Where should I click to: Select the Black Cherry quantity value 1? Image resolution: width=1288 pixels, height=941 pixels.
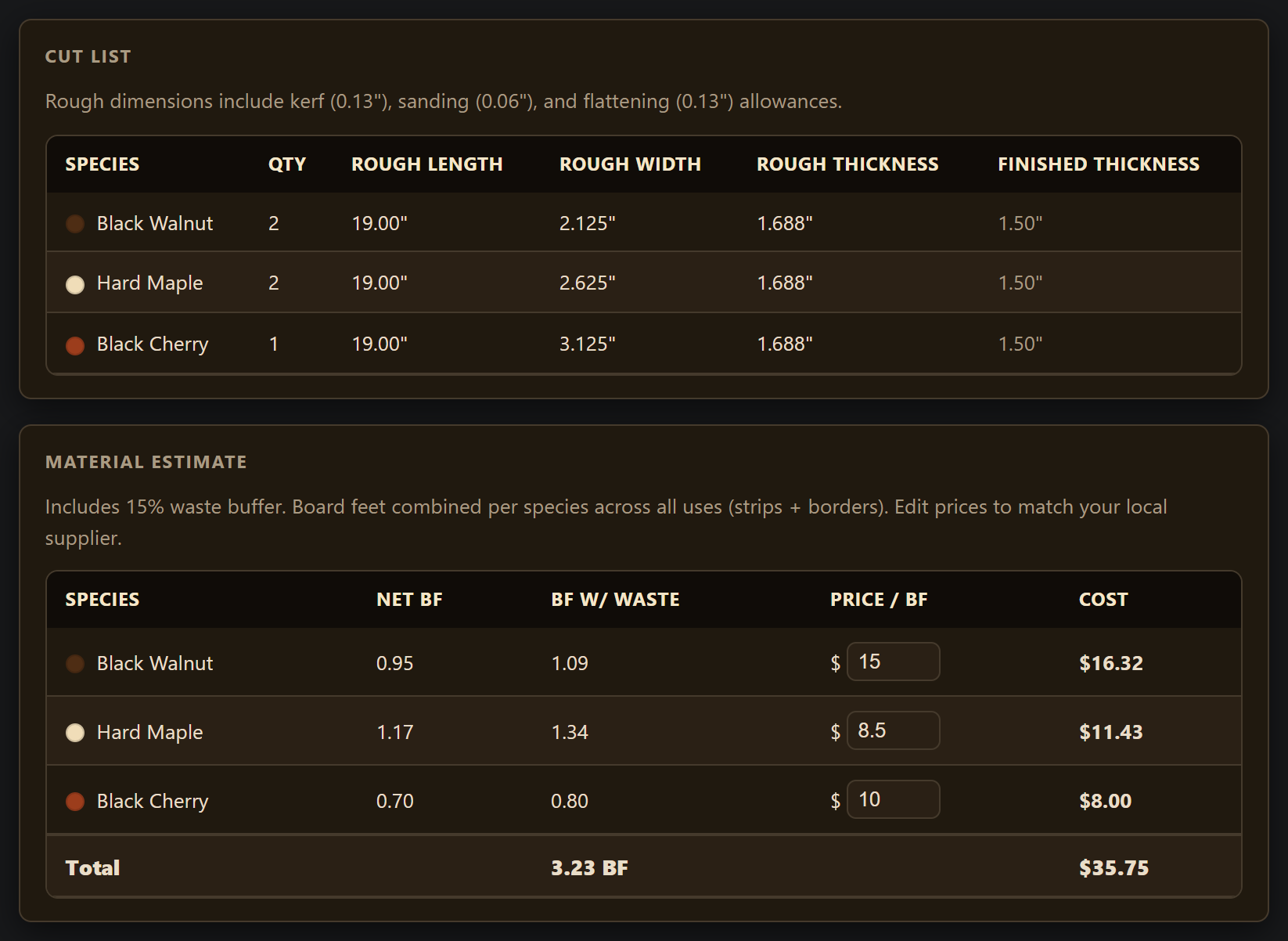(274, 344)
